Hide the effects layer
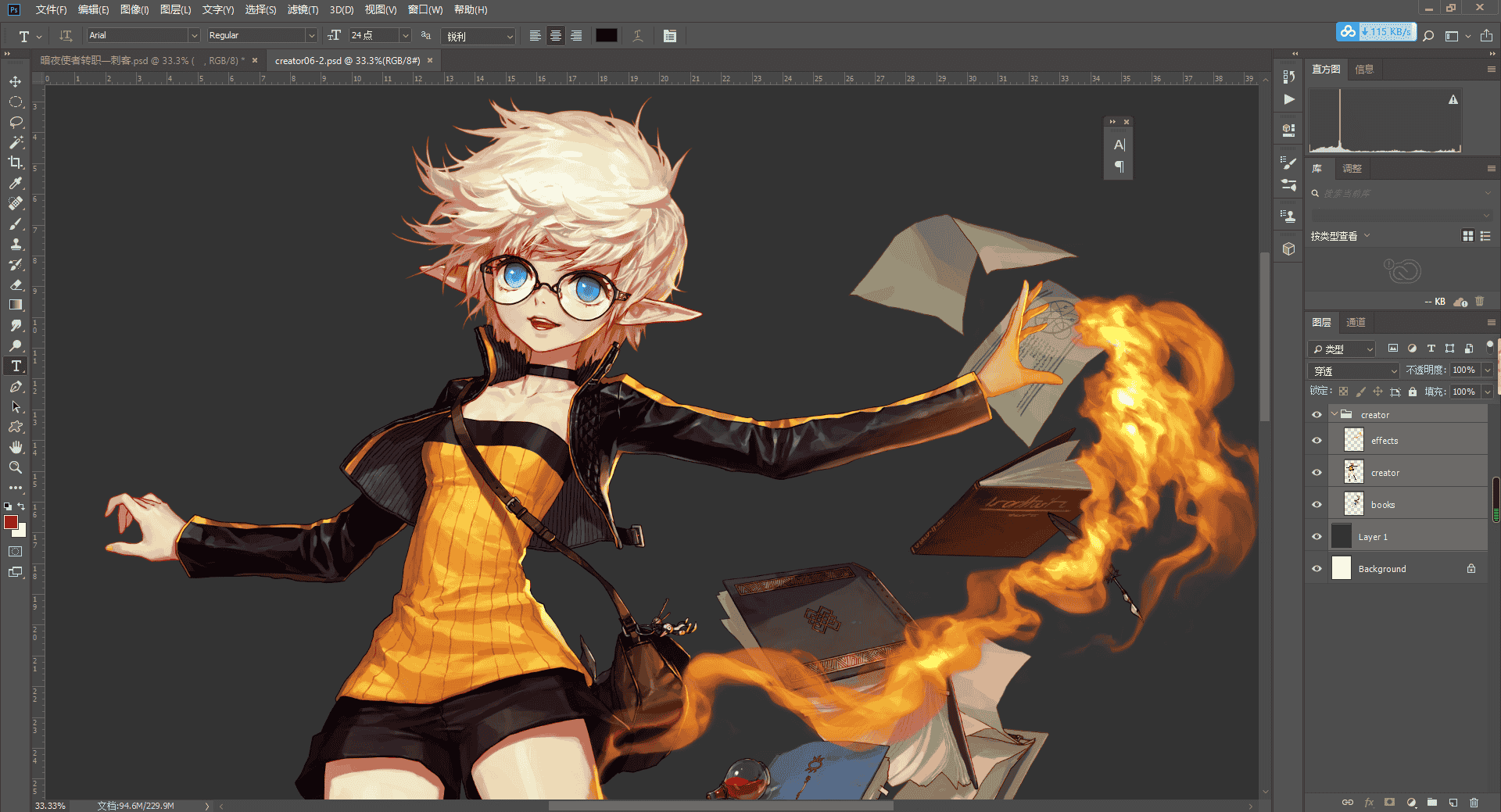1501x812 pixels. click(1317, 441)
